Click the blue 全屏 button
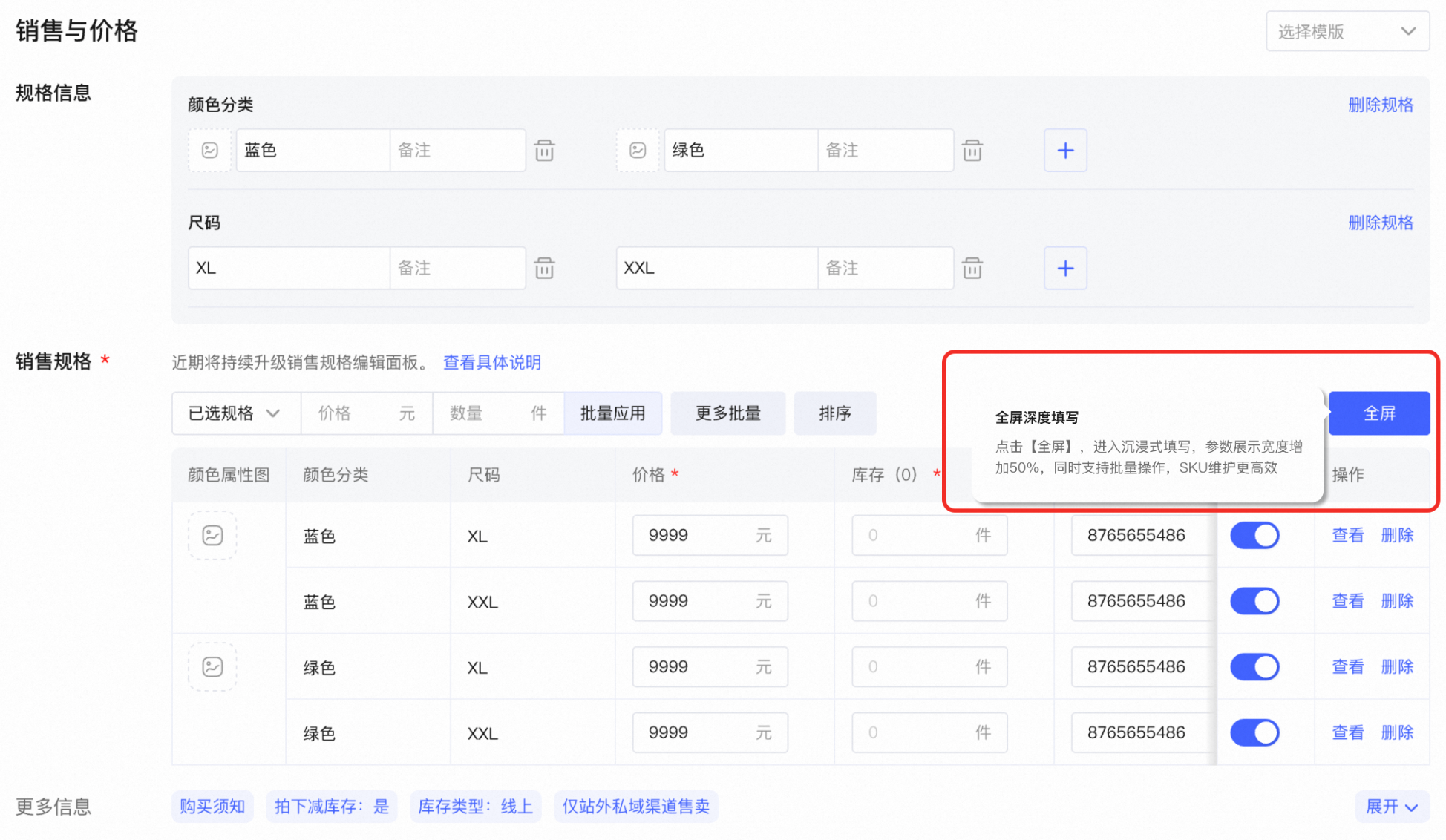Viewport: 1446px width, 840px height. [x=1379, y=413]
